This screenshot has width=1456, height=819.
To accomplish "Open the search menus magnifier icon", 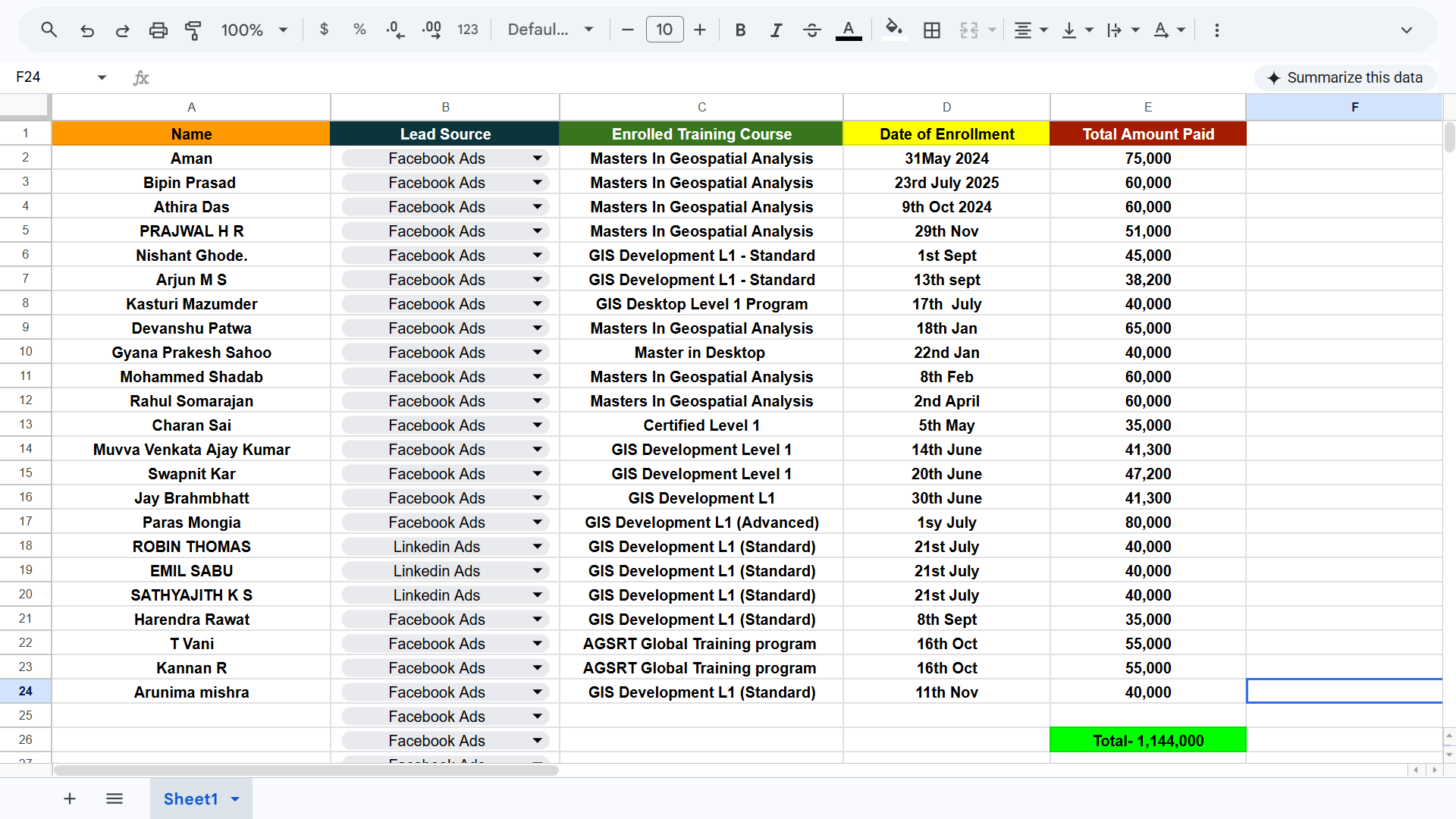I will point(49,30).
